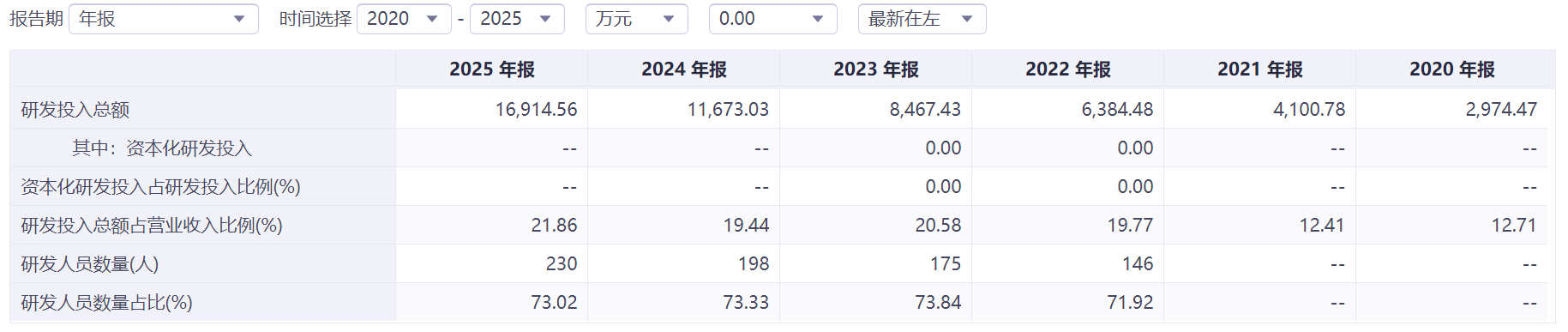Open the 报告期 年报 dropdown
Image resolution: width=1568 pixels, height=332 pixels.
[163, 19]
